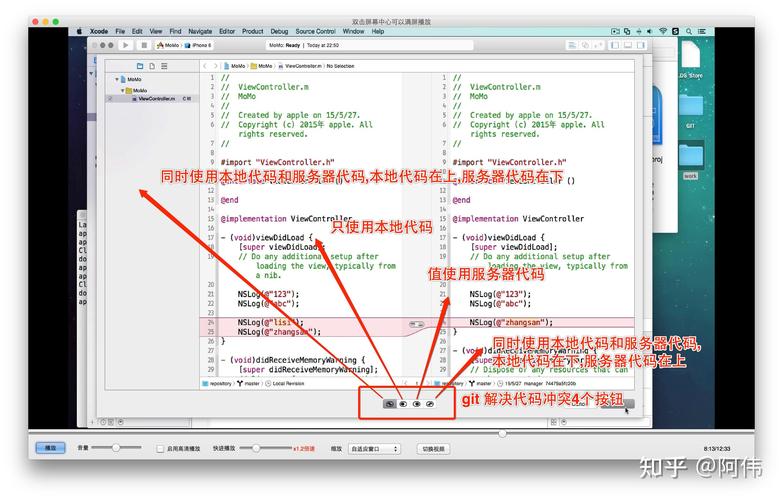Toggle the debug area visibility icon
Screen dimensions: 783x500
[628, 45]
